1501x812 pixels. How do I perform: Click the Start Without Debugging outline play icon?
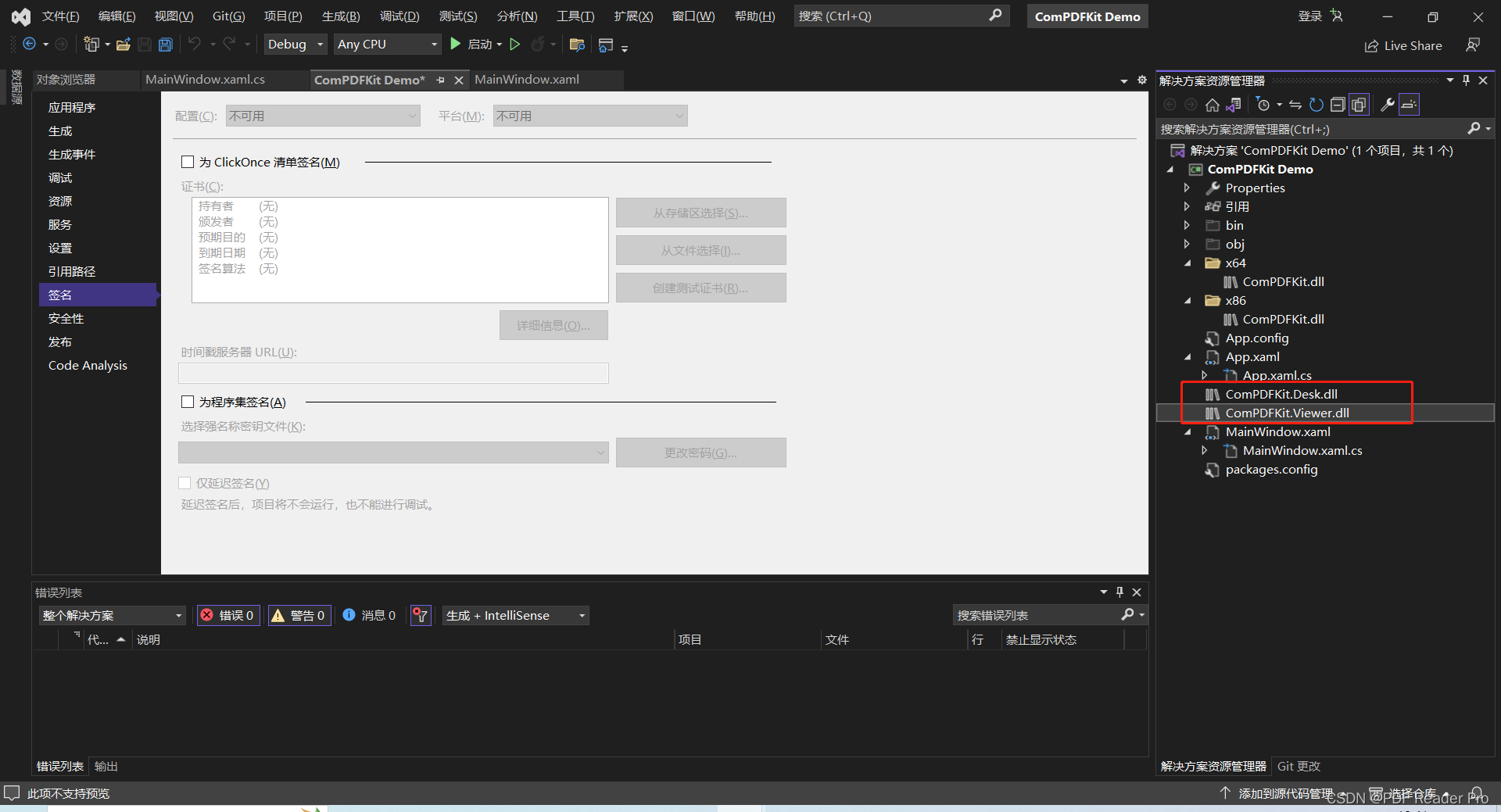click(515, 45)
